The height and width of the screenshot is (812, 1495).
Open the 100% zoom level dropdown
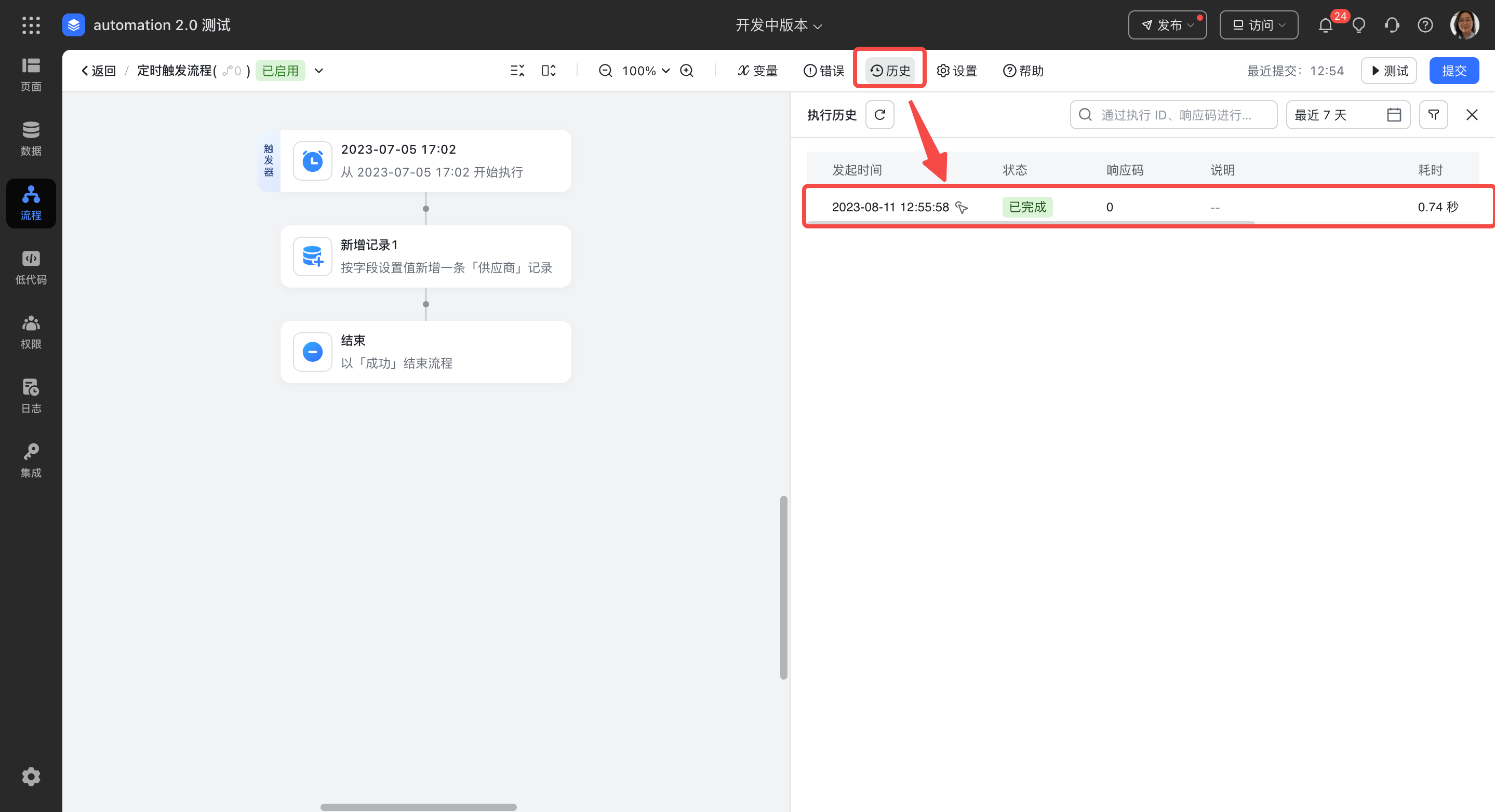[x=646, y=71]
